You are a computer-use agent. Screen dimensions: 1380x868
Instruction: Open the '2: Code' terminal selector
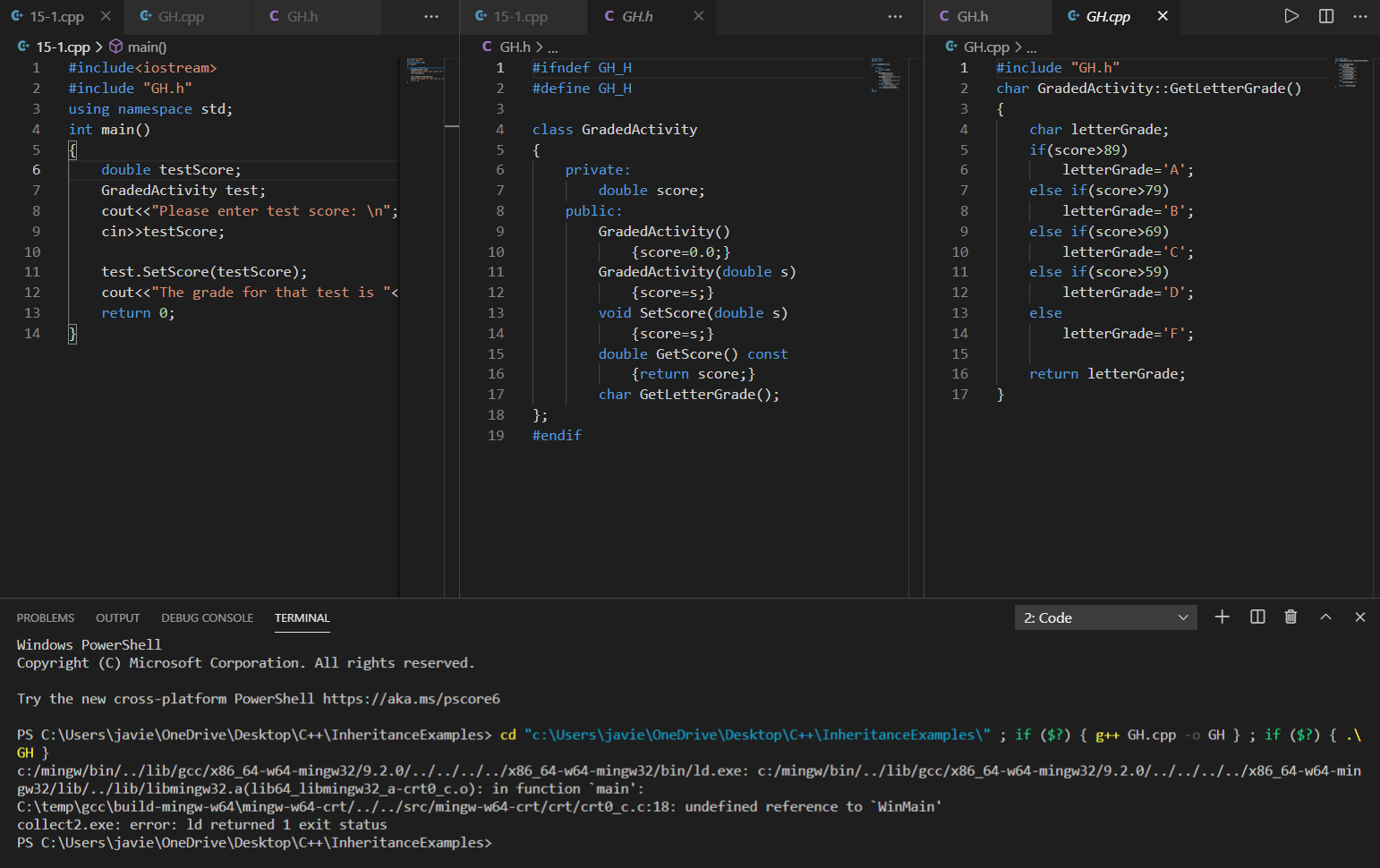click(x=1105, y=617)
